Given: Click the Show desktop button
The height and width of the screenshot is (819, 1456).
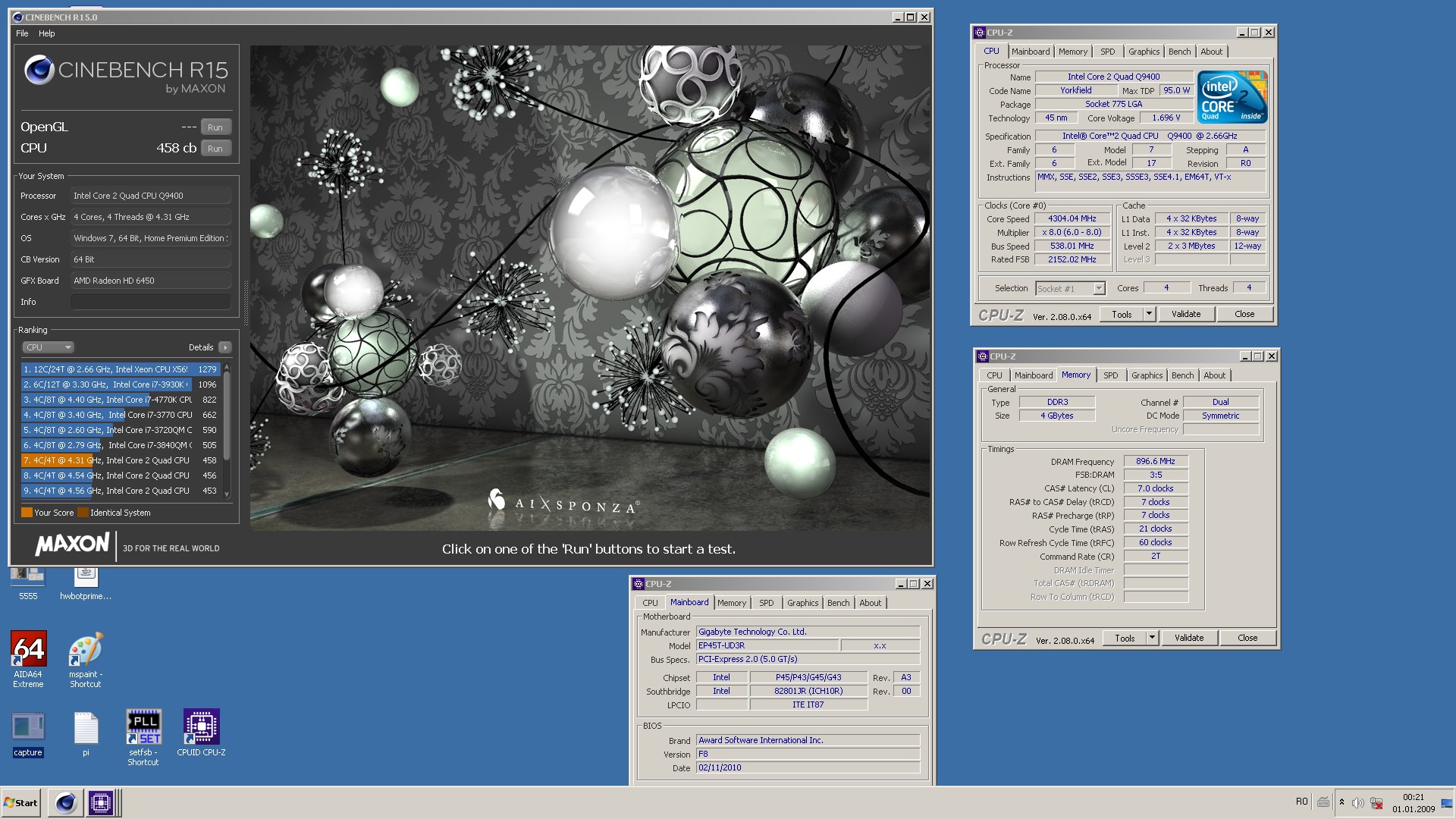Looking at the screenshot, I should coord(1447,802).
